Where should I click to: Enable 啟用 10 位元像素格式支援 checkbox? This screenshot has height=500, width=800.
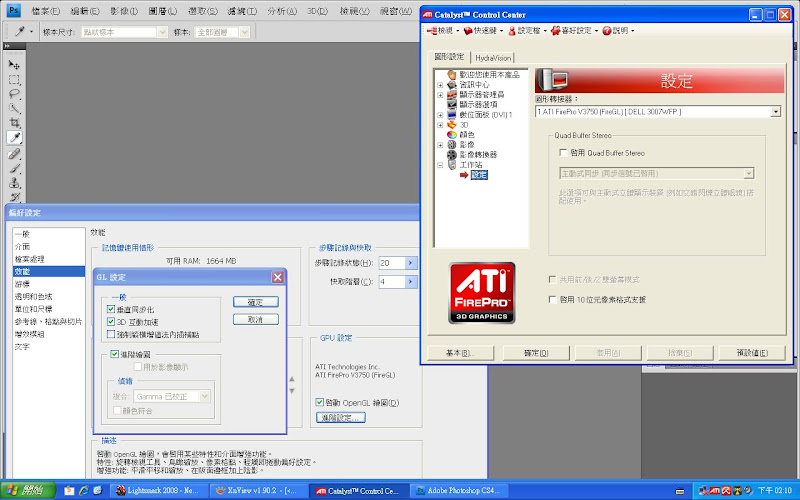pyautogui.click(x=552, y=299)
